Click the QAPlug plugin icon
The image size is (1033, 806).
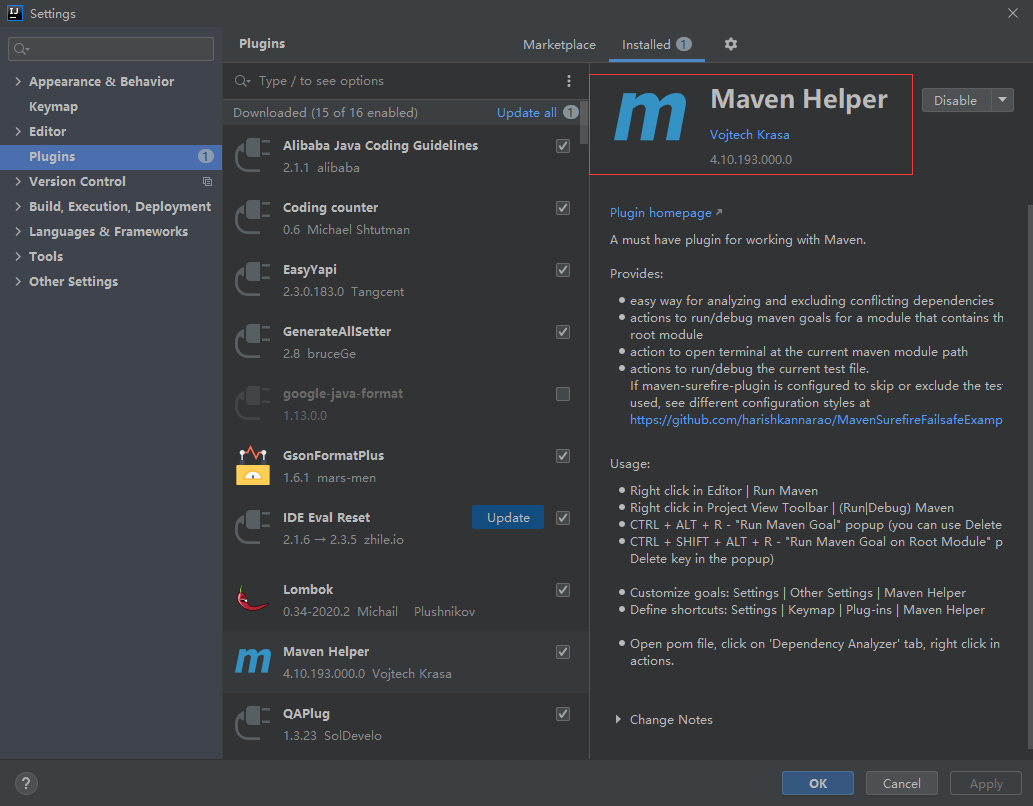[x=253, y=724]
